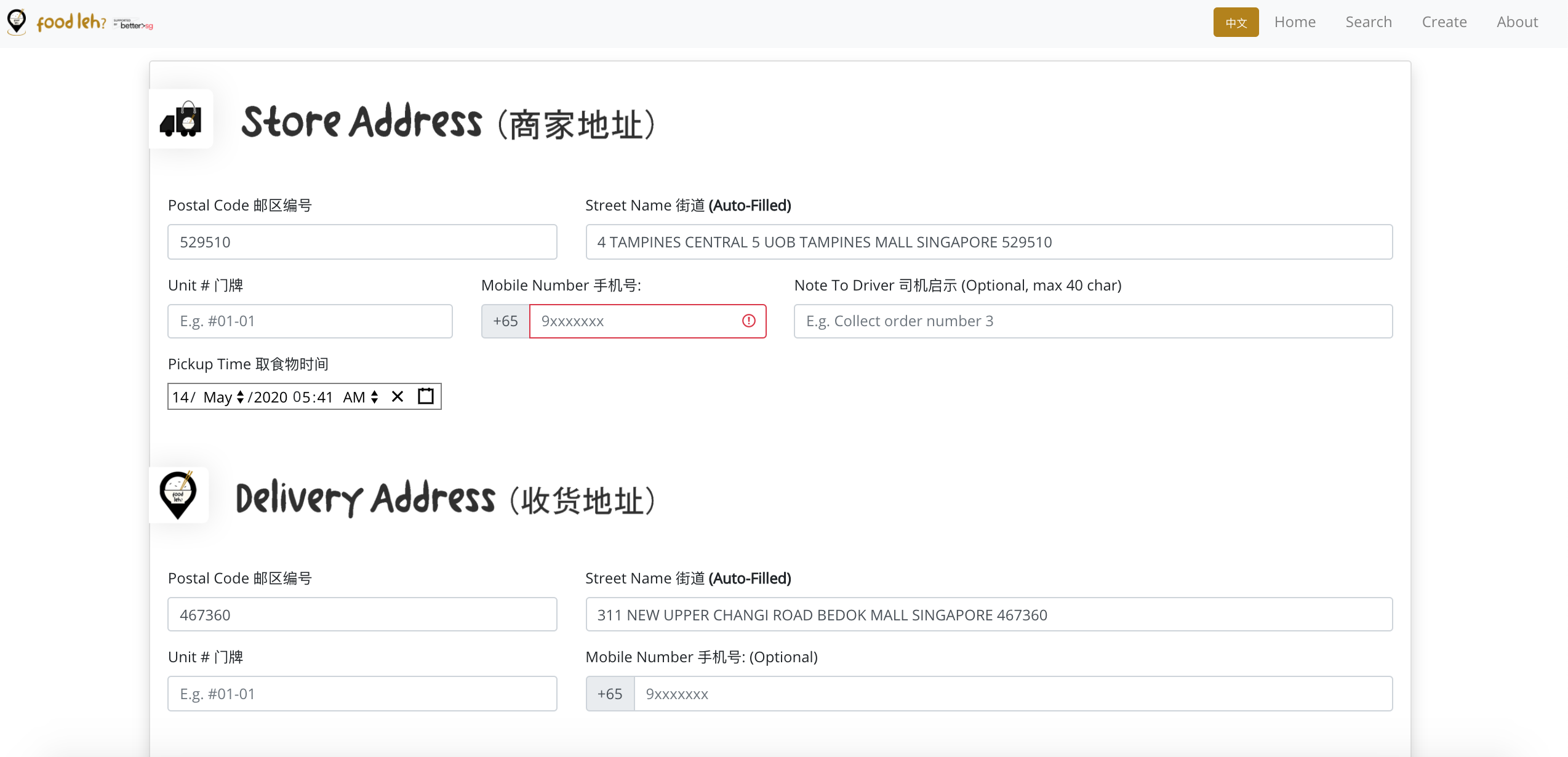The image size is (1568, 757).
Task: Open the Home menu item
Action: coord(1295,22)
